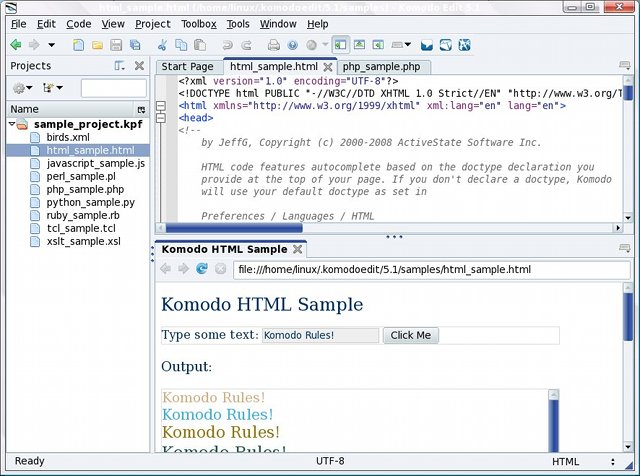Open the navigation history dropdown arrow
The image size is (640, 476).
pyautogui.click(x=51, y=45)
